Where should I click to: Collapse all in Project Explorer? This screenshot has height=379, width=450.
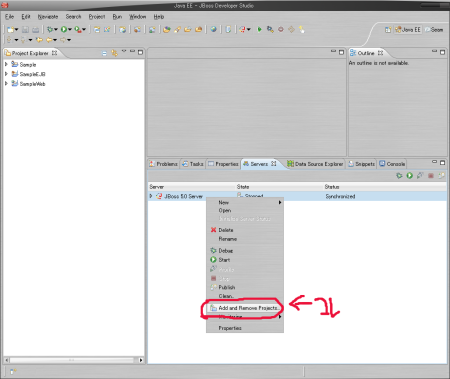tap(104, 53)
